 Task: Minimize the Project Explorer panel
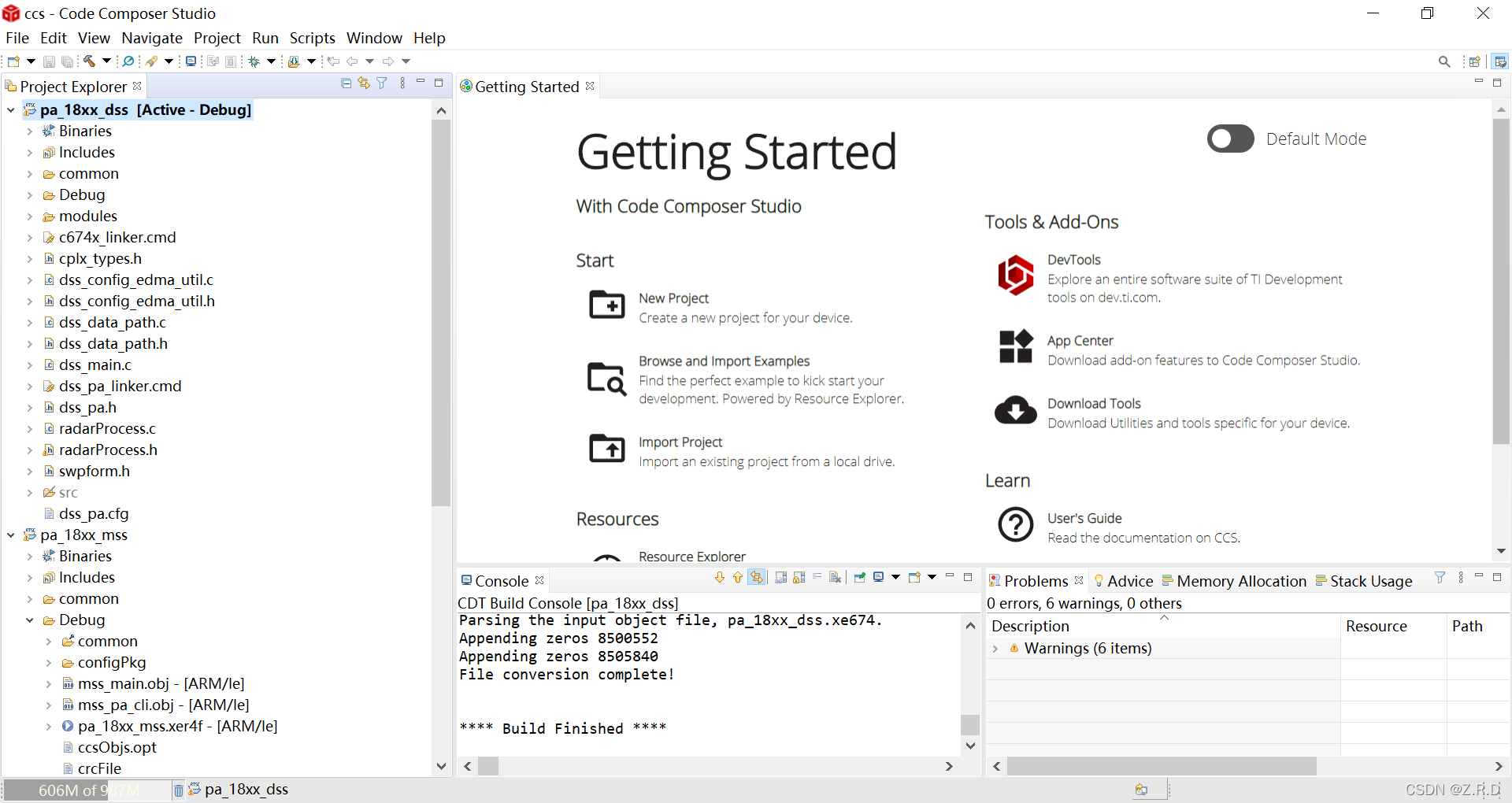pyautogui.click(x=421, y=82)
